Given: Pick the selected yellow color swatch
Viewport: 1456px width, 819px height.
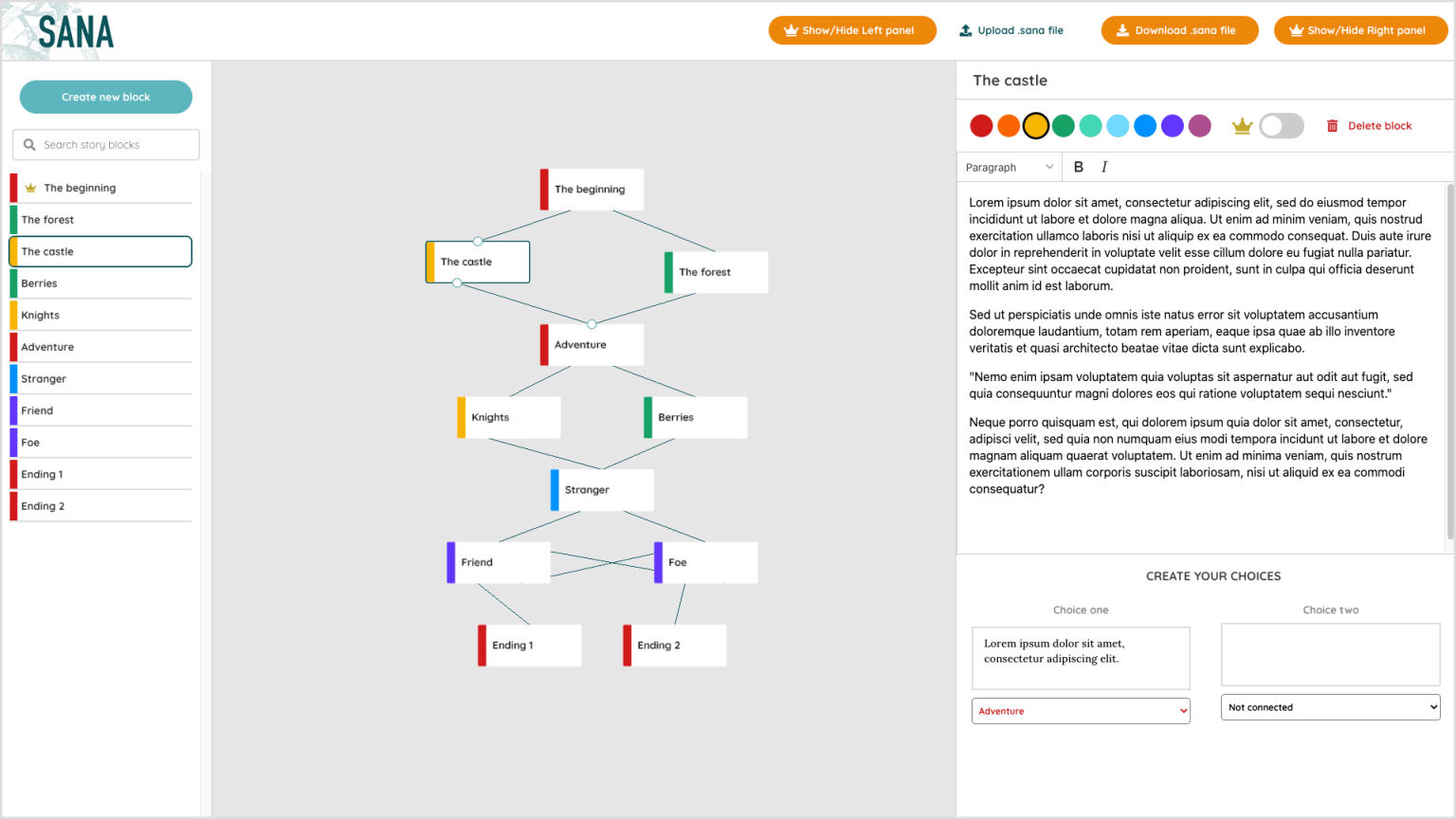Looking at the screenshot, I should pos(1036,126).
